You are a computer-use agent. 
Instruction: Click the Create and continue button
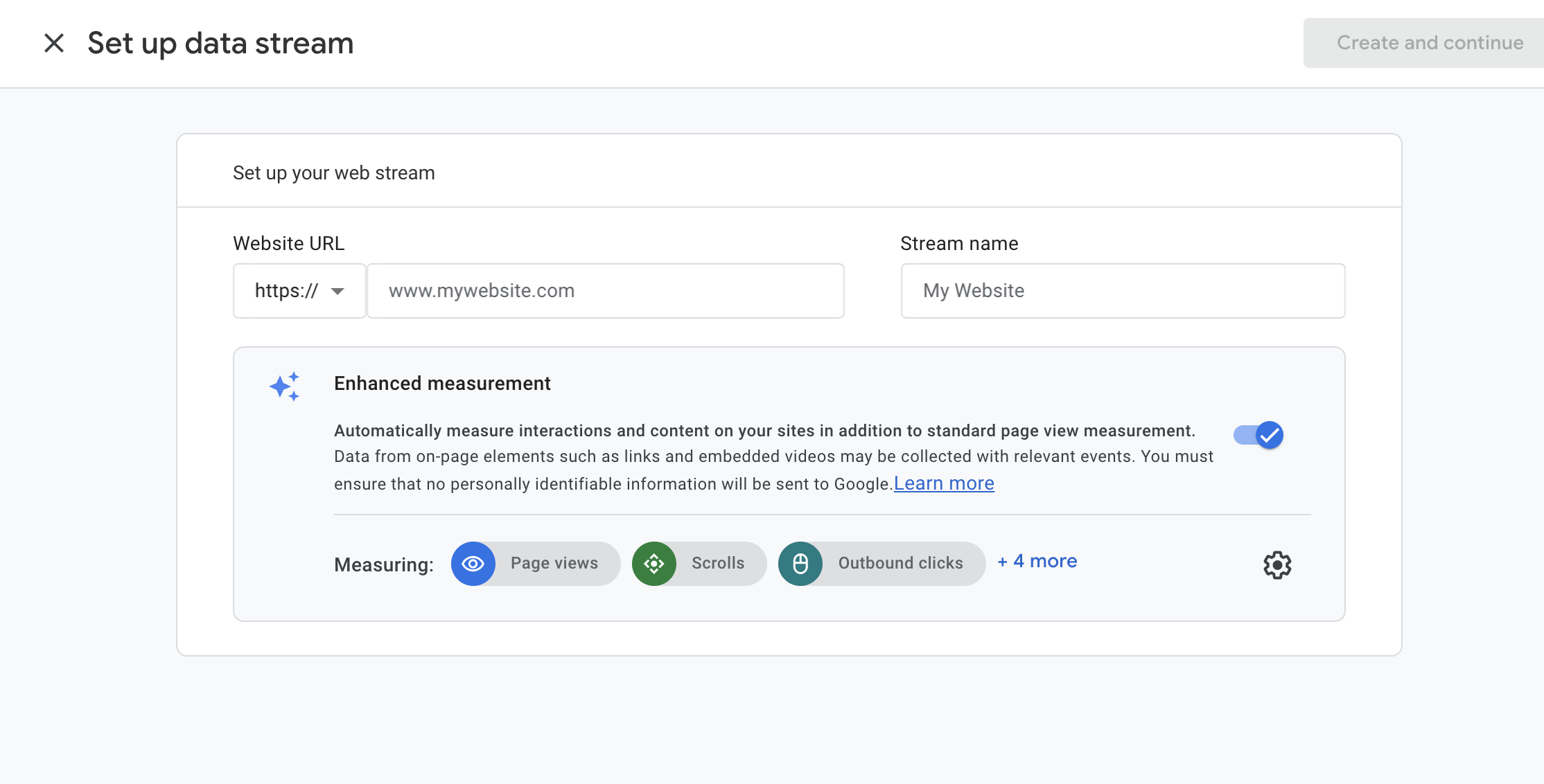tap(1423, 43)
